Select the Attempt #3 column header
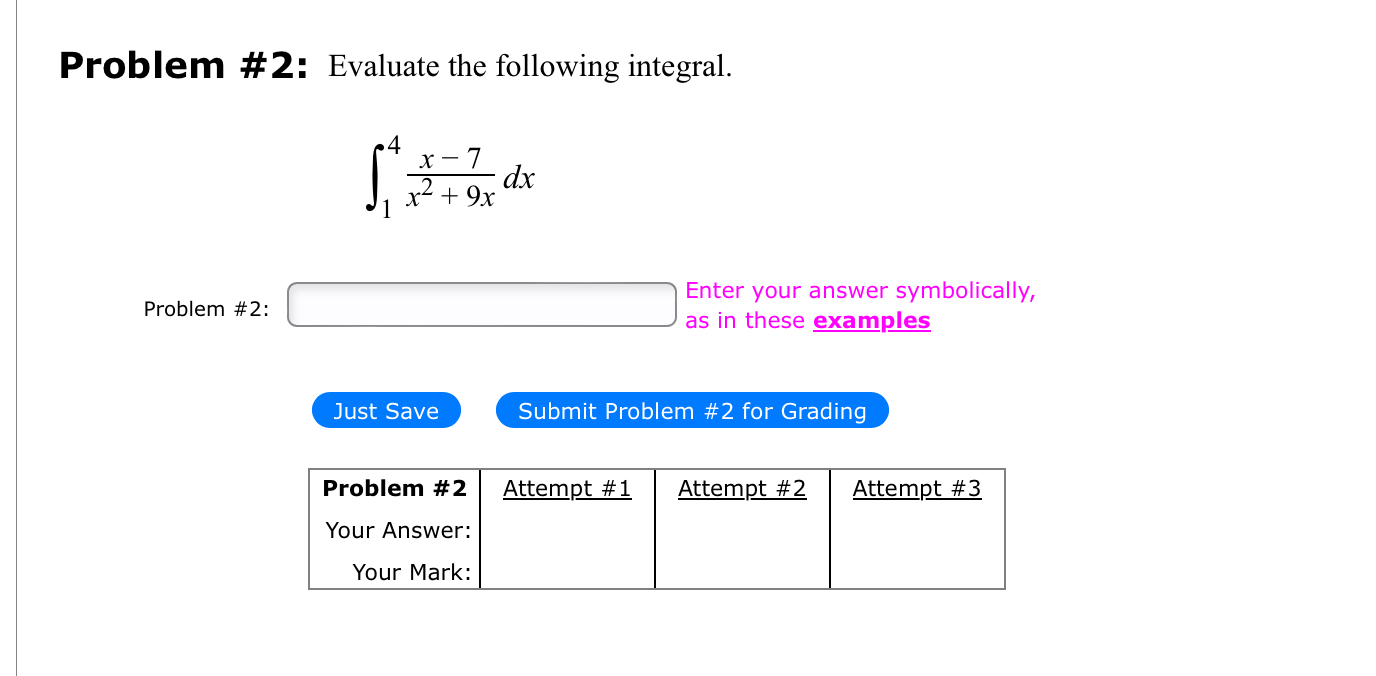 [917, 488]
